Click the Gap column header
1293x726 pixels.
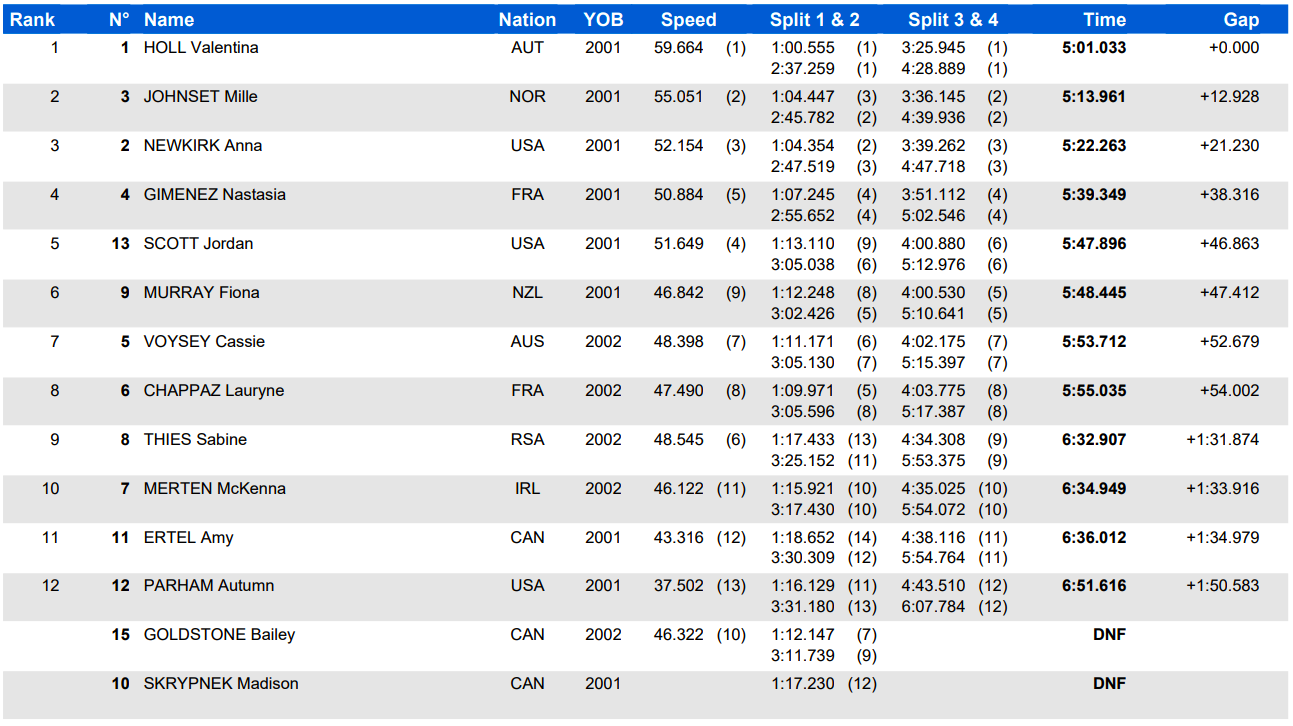point(1241,20)
